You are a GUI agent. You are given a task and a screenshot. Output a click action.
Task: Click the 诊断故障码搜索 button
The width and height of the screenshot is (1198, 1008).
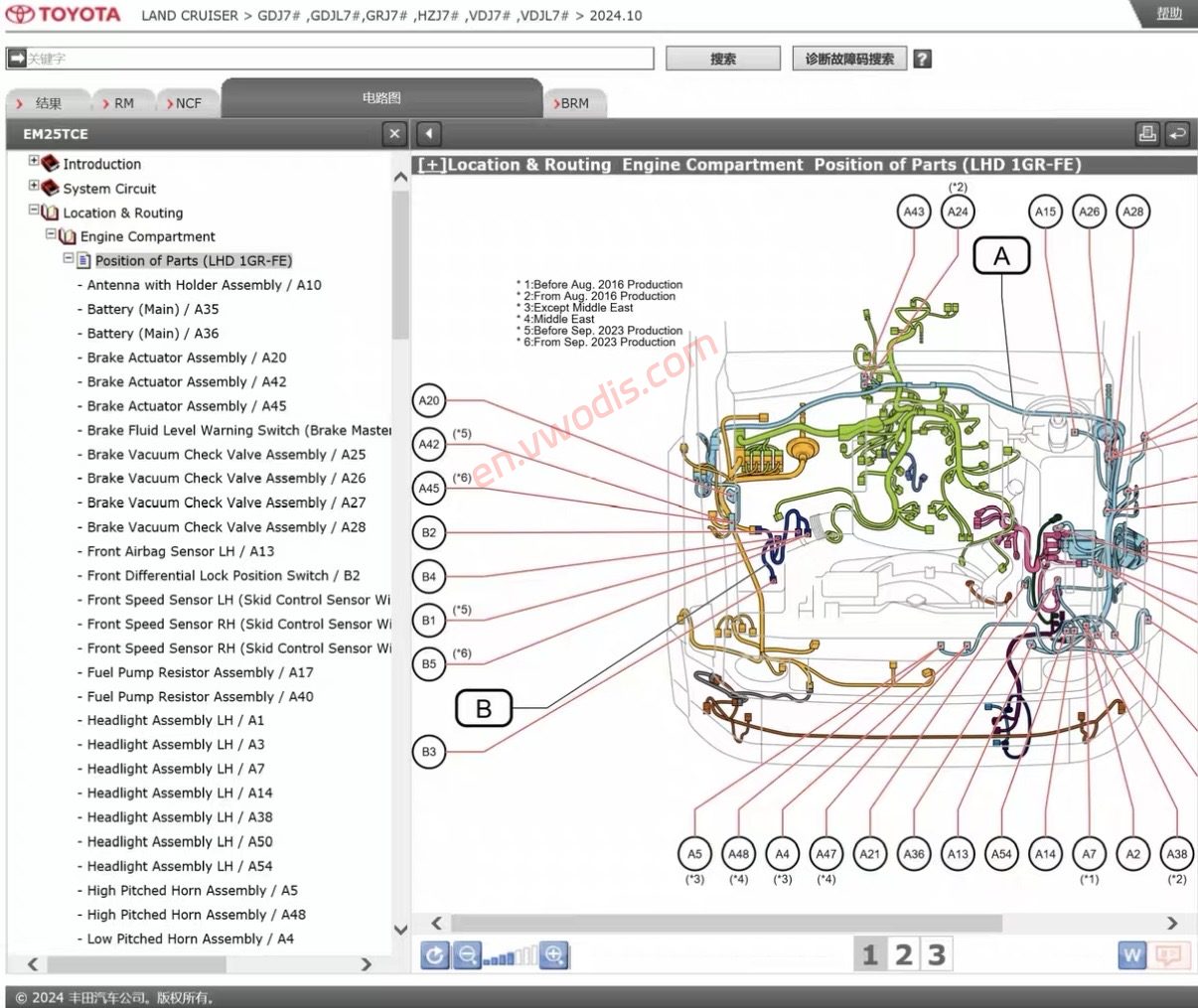[x=849, y=59]
